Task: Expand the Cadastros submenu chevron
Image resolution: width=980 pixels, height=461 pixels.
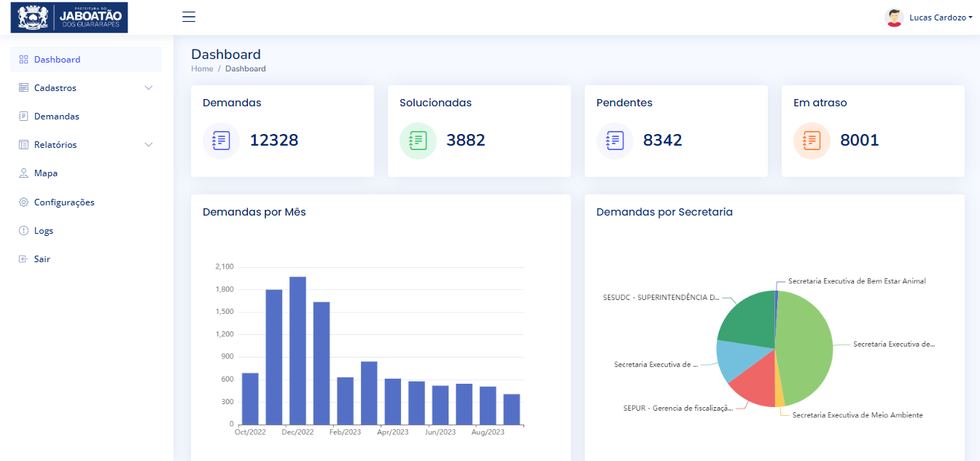Action: click(148, 88)
